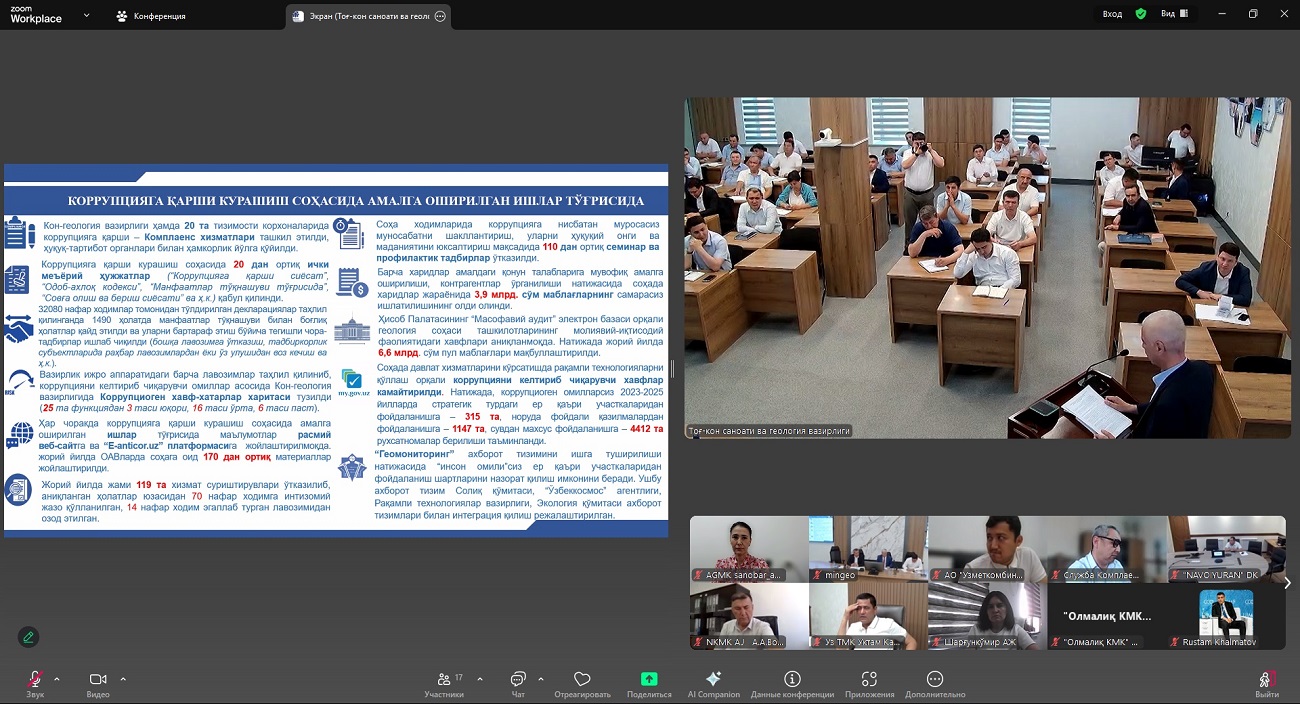Open Приложения apps panel

(869, 682)
